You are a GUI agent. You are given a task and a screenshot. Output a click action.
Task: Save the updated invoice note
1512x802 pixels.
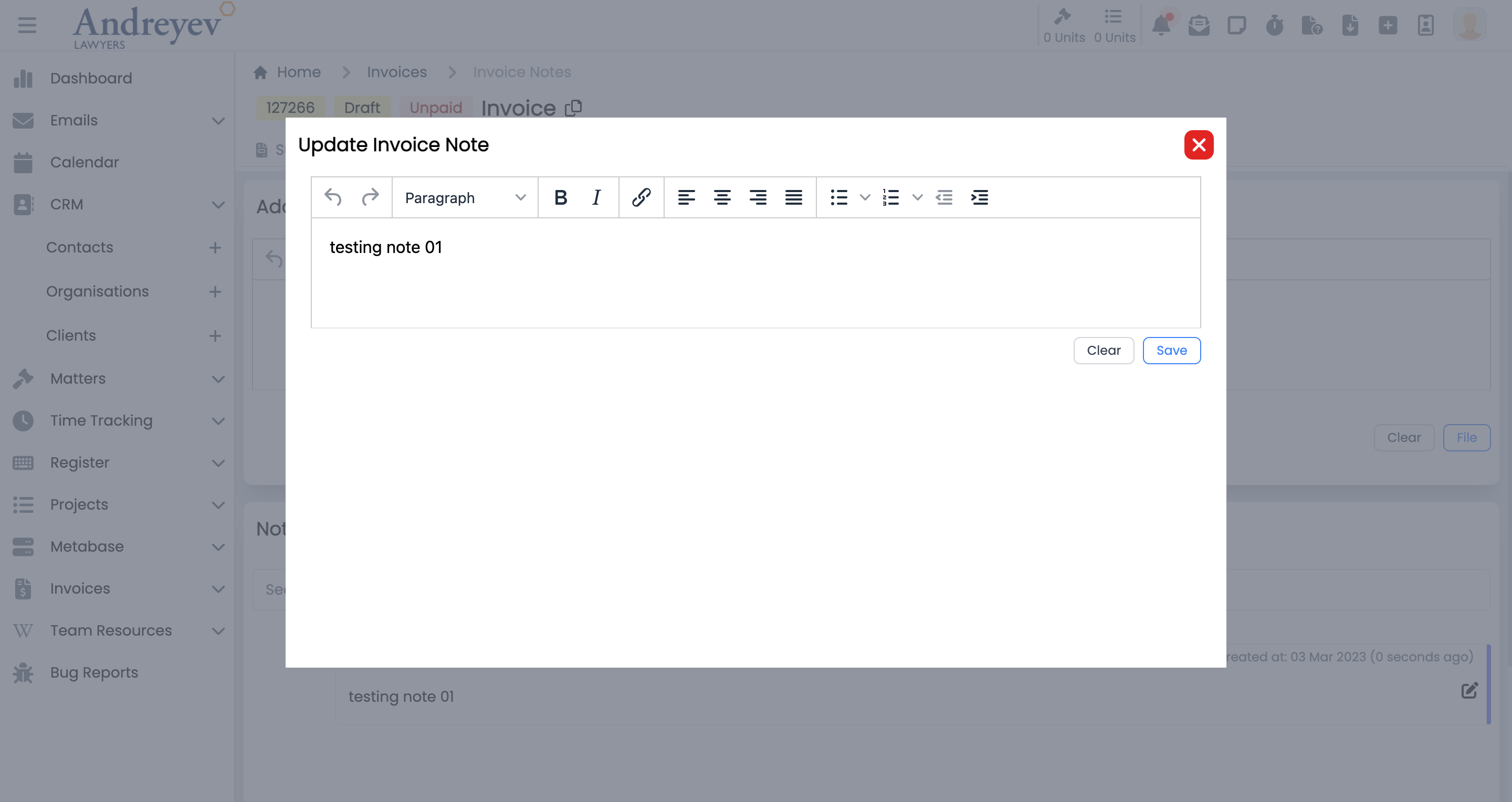click(1171, 350)
